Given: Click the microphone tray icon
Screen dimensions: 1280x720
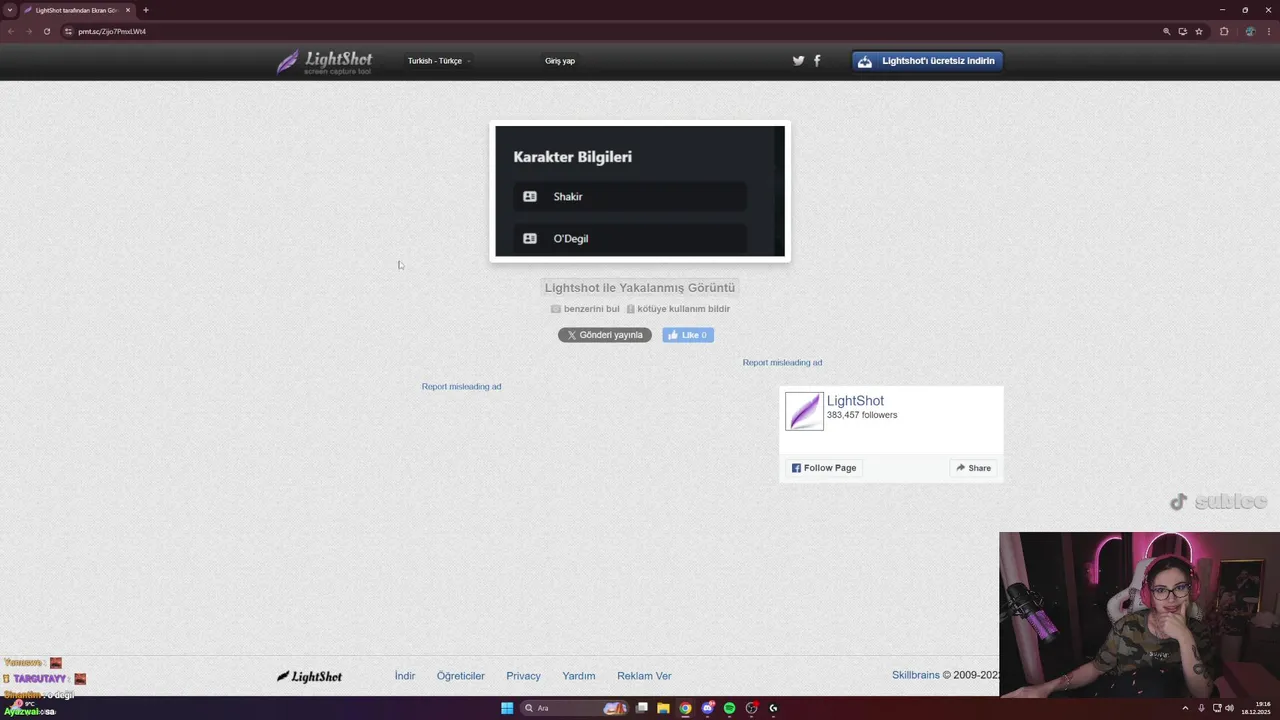Looking at the screenshot, I should pyautogui.click(x=1201, y=708).
